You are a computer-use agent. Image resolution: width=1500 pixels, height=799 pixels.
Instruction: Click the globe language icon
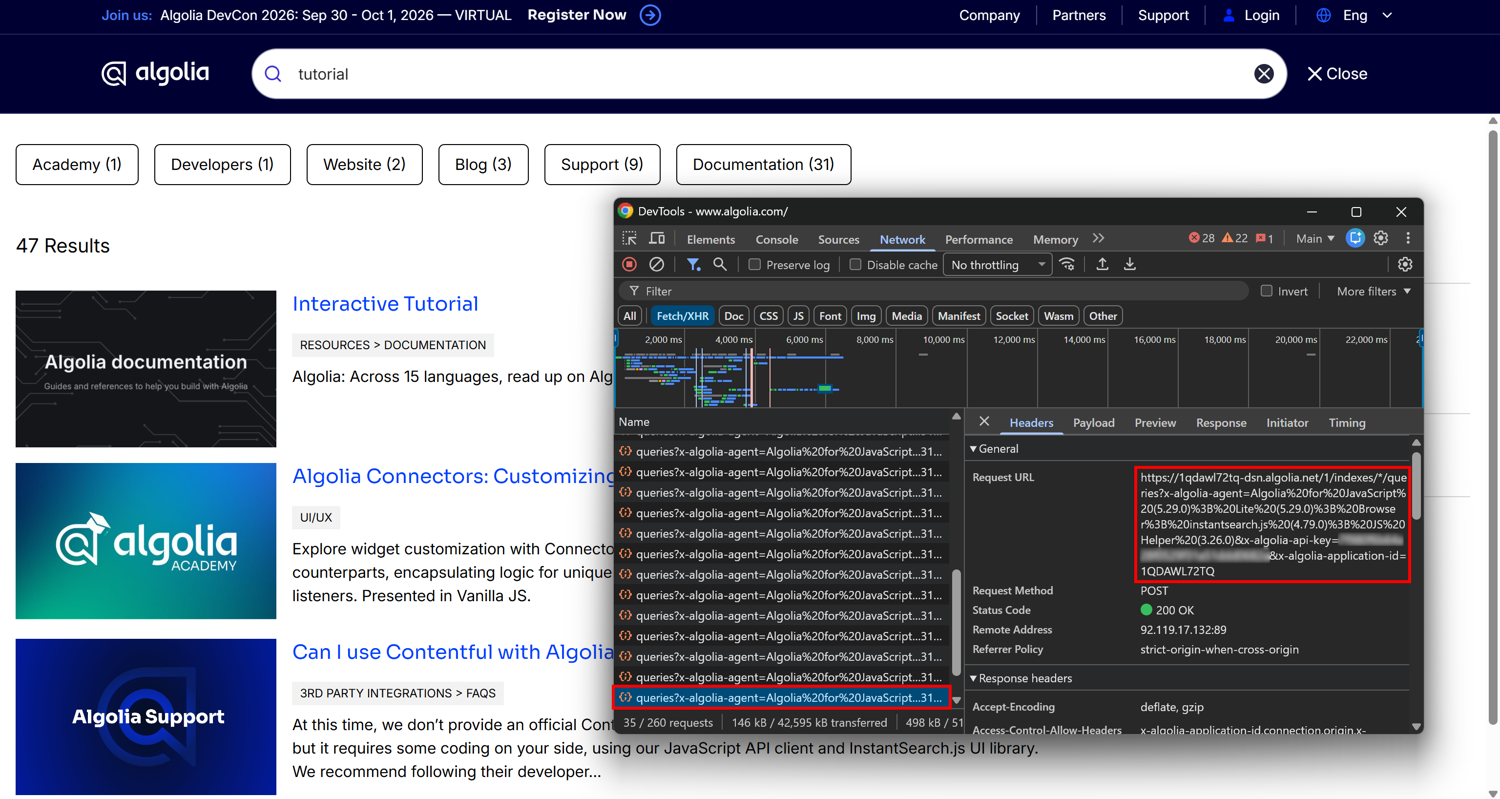click(x=1323, y=15)
